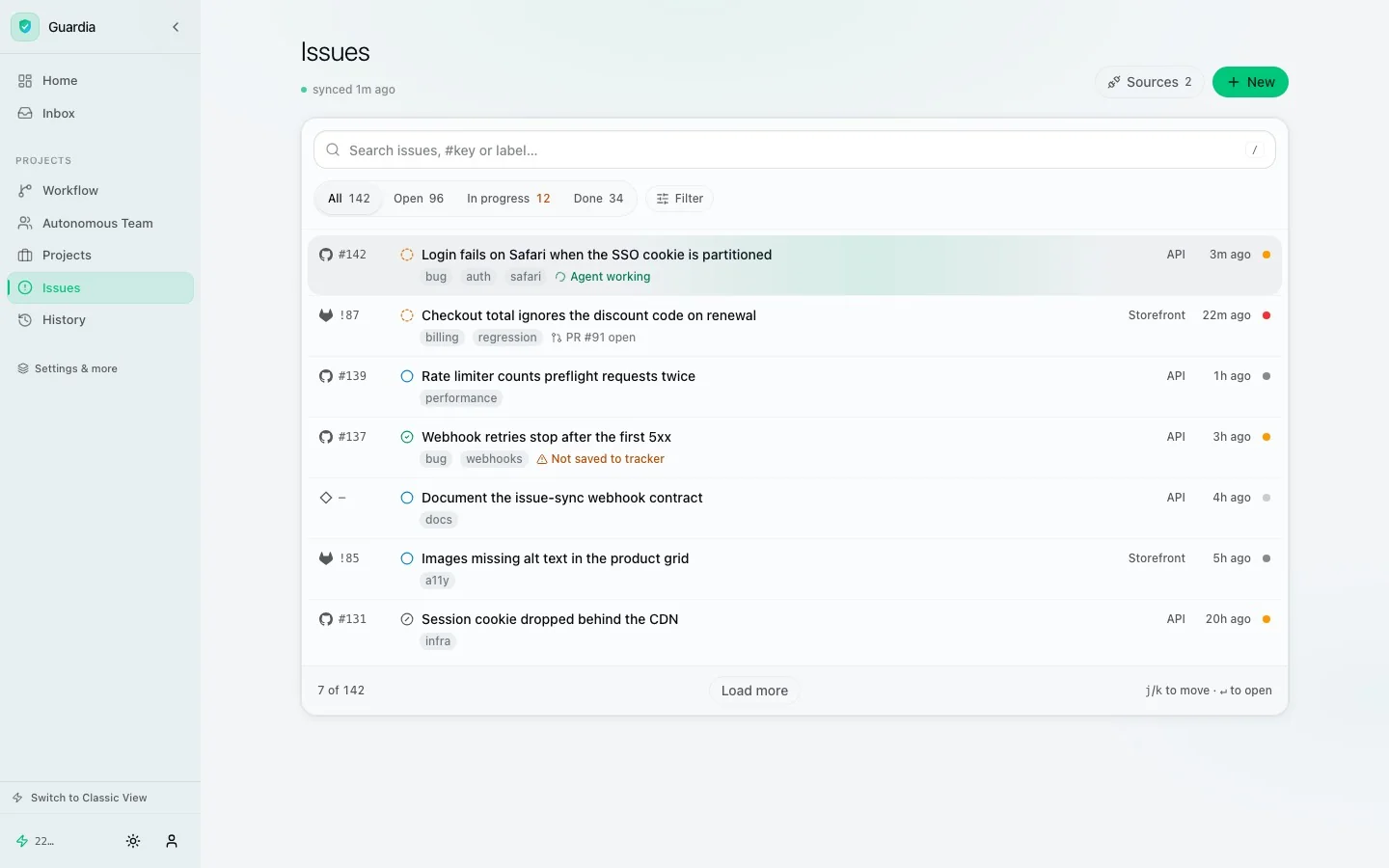This screenshot has width=1389, height=868.
Task: Click the diamond icon of unsynced docs issue
Action: [x=326, y=498]
